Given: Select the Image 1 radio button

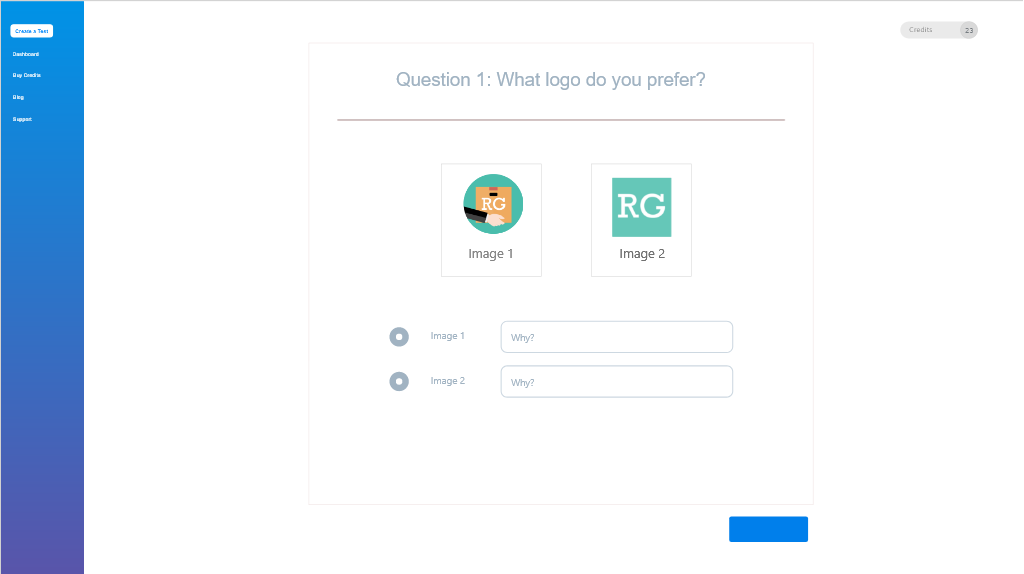Looking at the screenshot, I should [399, 337].
